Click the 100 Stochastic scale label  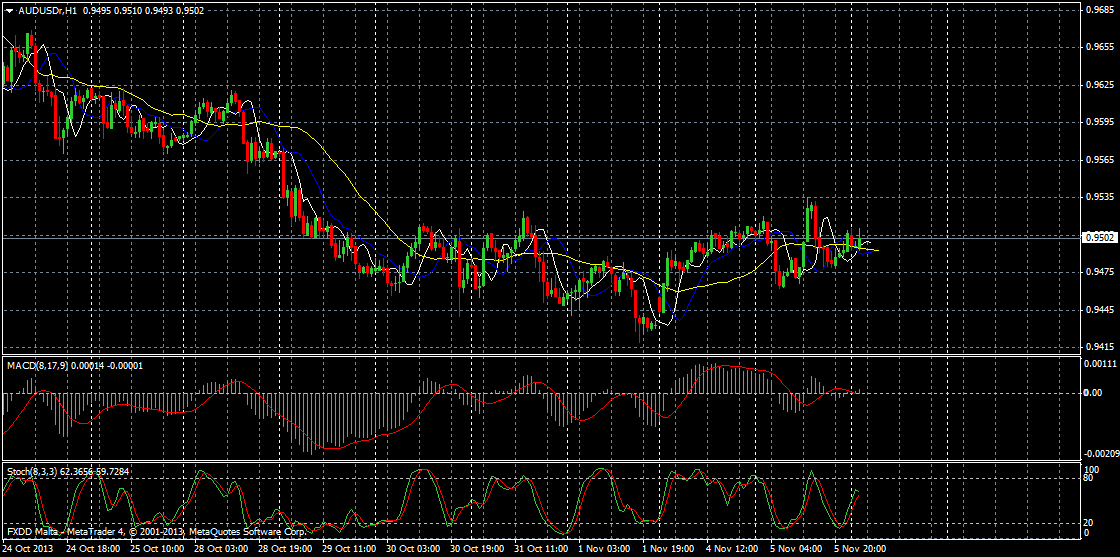coord(1093,469)
